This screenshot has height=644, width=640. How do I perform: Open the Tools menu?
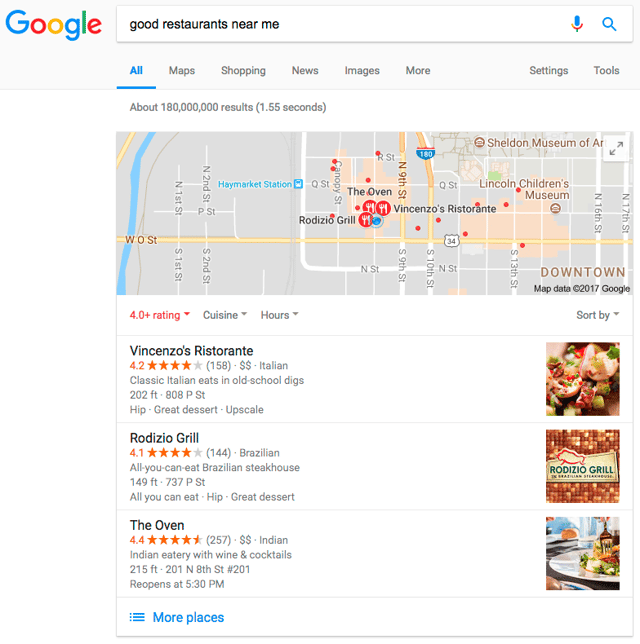tap(606, 71)
